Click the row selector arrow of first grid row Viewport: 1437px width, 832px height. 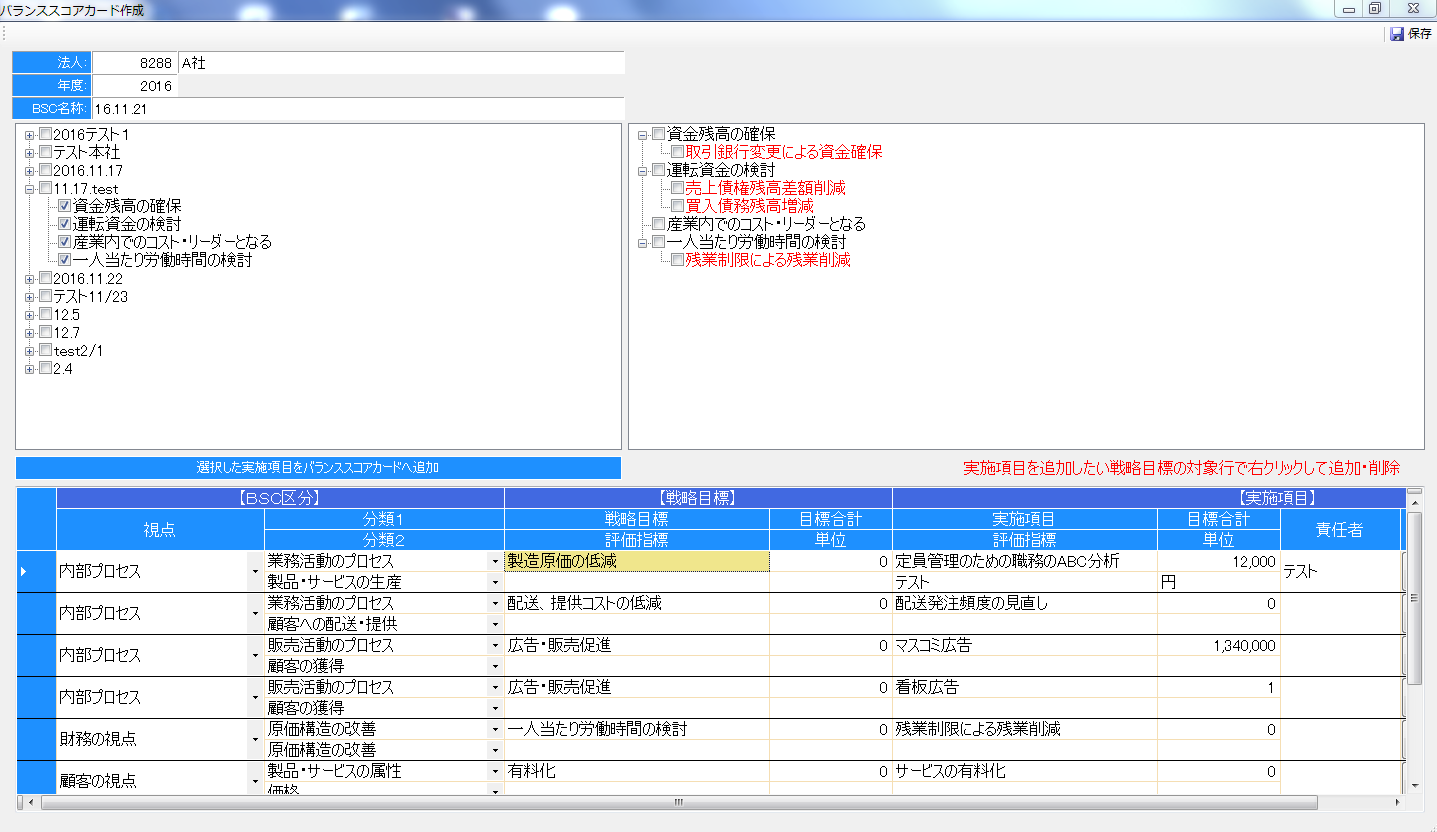pos(25,571)
